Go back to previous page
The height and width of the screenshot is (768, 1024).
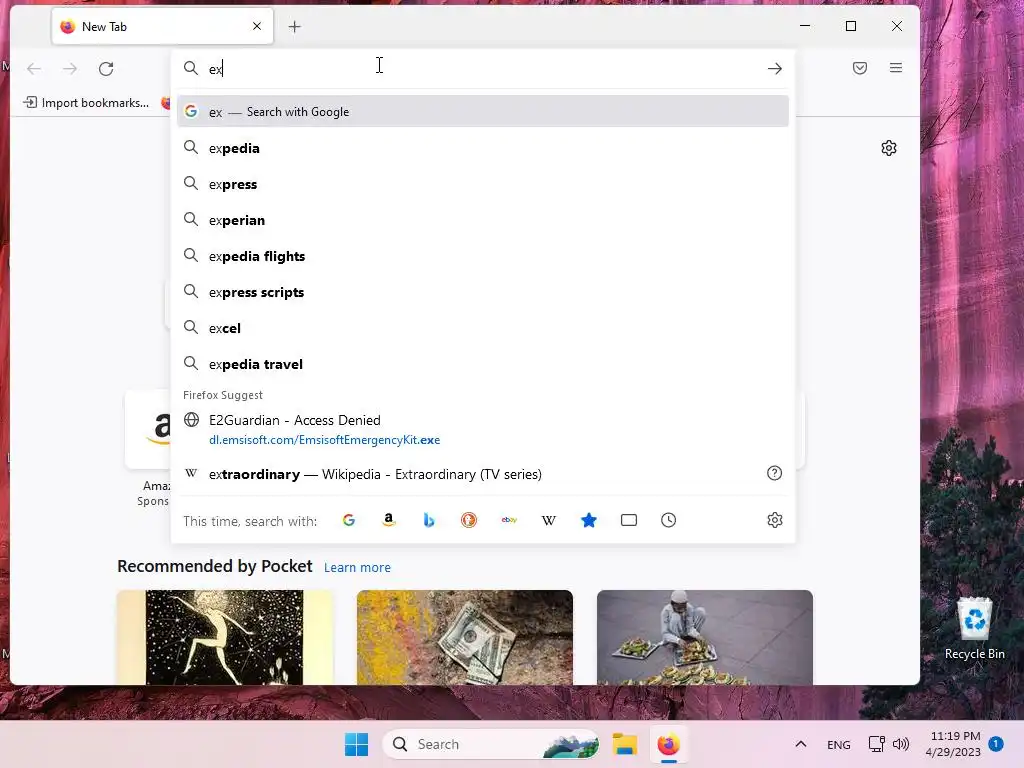tap(34, 69)
